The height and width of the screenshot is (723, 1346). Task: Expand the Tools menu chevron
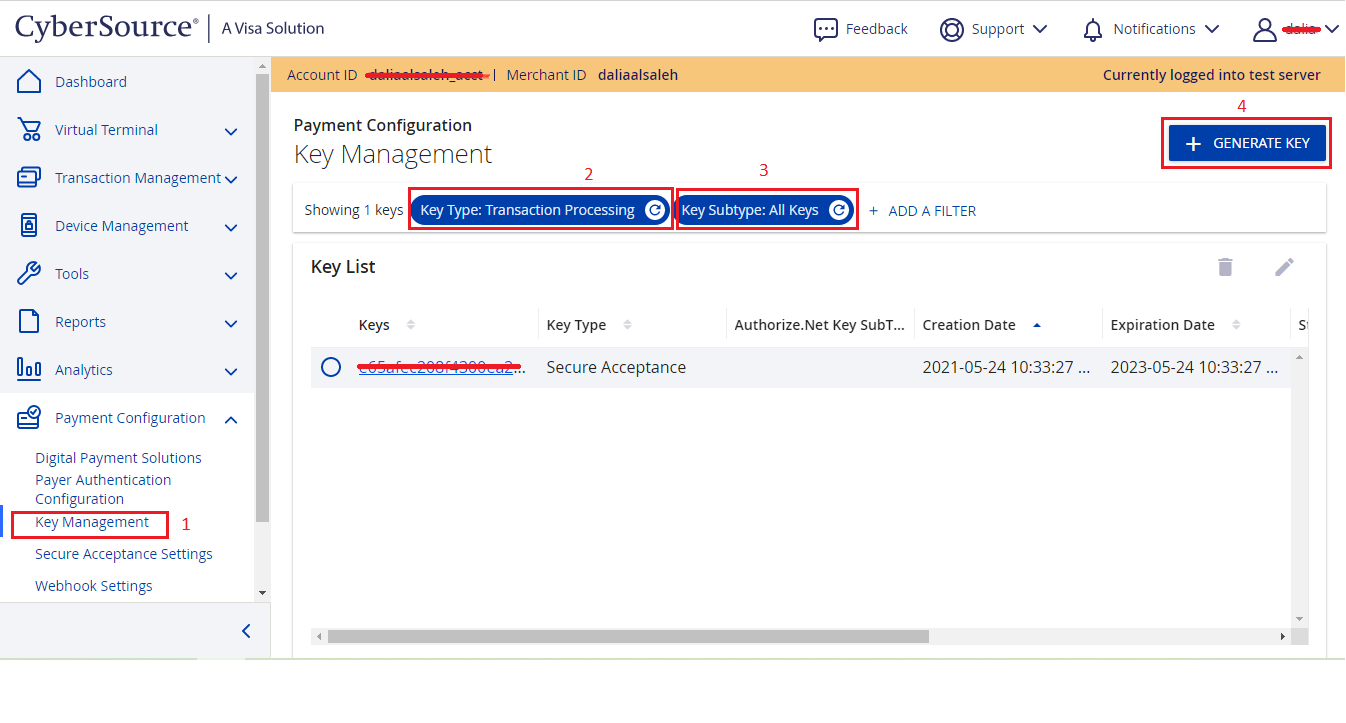(231, 276)
